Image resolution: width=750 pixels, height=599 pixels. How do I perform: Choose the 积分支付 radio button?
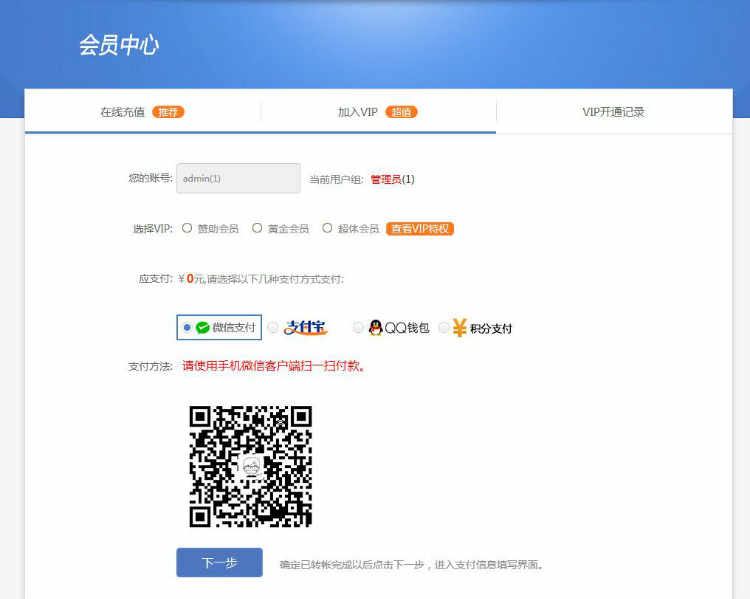[443, 327]
